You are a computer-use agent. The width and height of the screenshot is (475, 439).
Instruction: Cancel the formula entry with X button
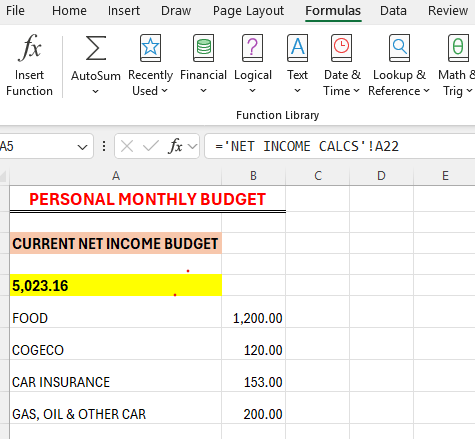[127, 146]
